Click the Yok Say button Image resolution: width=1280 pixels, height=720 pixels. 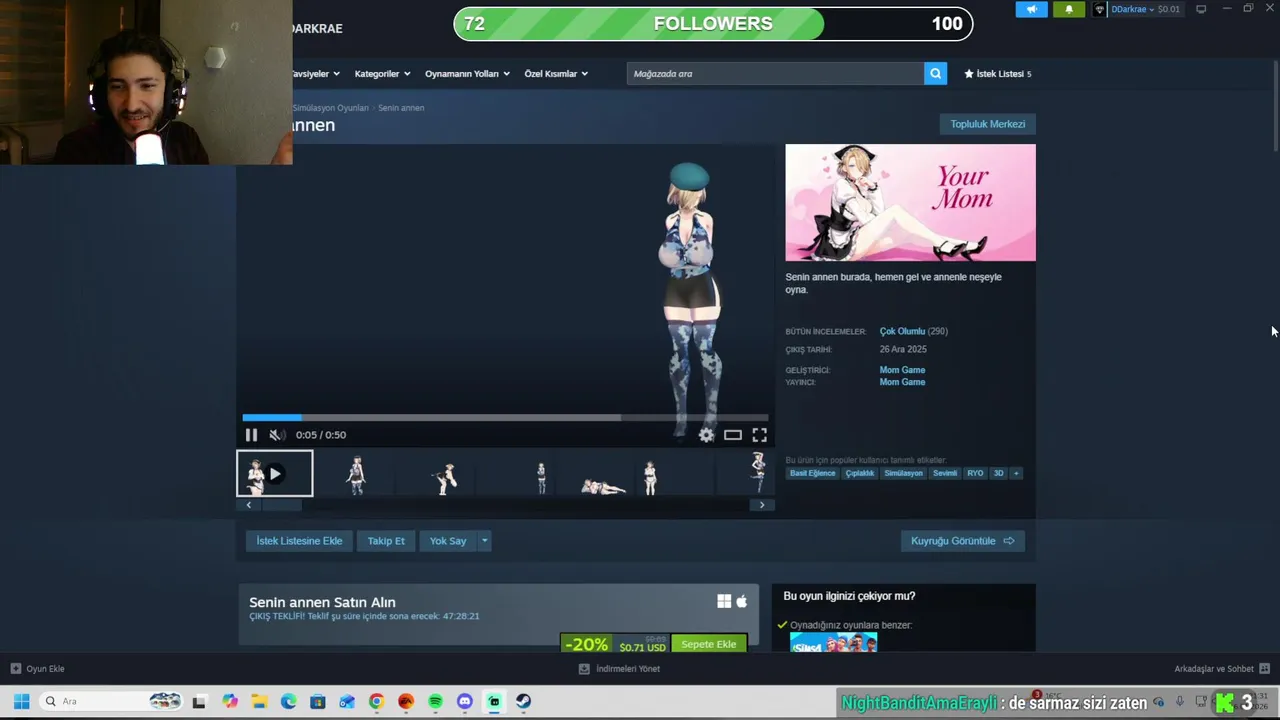[x=448, y=541]
